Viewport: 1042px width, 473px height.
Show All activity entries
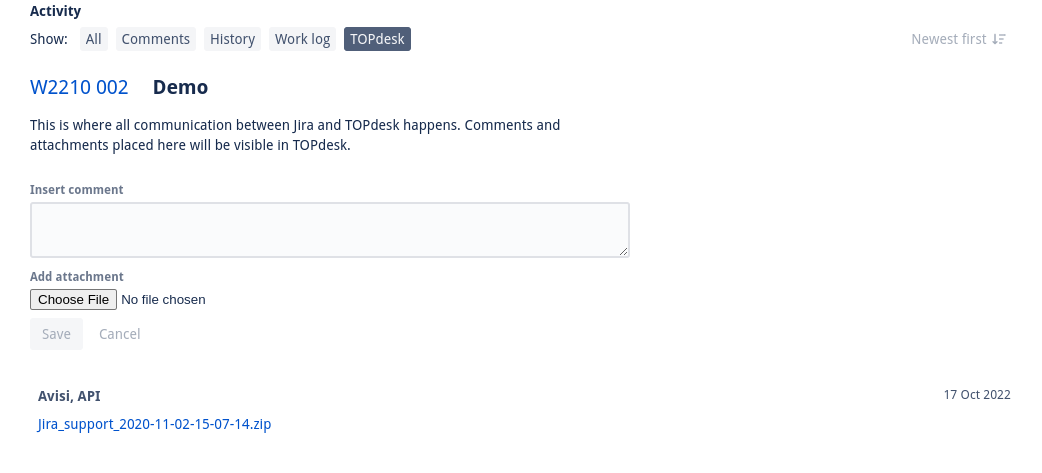pyautogui.click(x=94, y=39)
